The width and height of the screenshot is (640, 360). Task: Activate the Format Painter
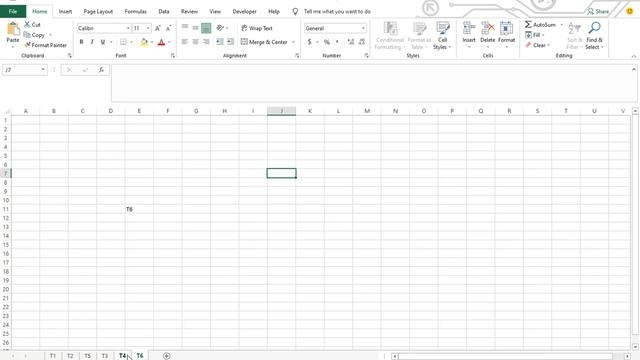click(45, 45)
